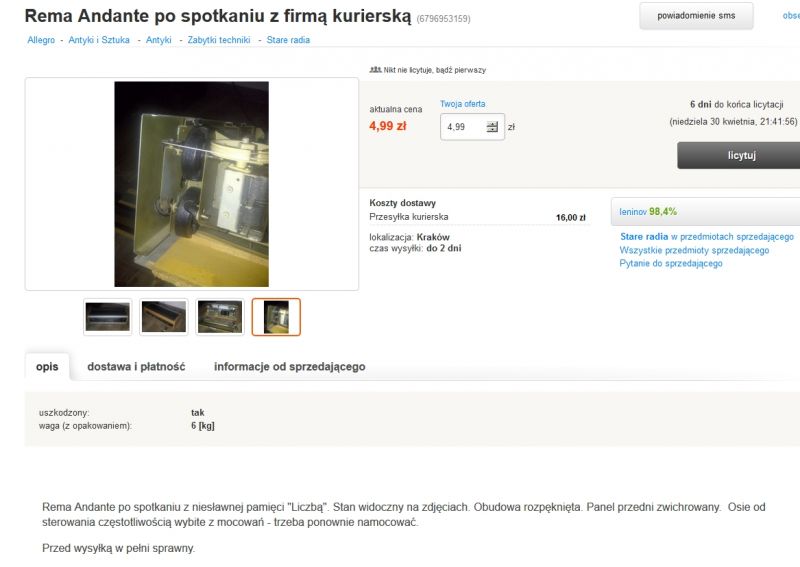Click the bid amount stepper arrows

click(492, 127)
